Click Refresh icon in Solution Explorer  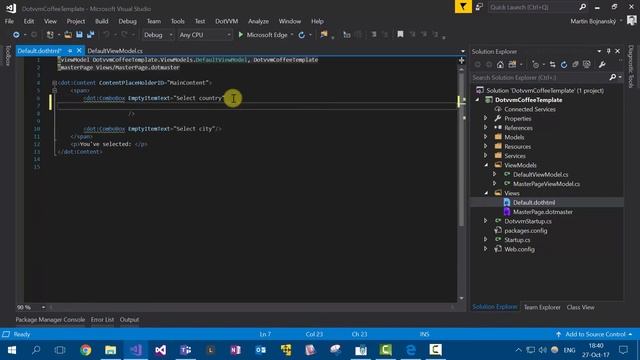click(564, 64)
